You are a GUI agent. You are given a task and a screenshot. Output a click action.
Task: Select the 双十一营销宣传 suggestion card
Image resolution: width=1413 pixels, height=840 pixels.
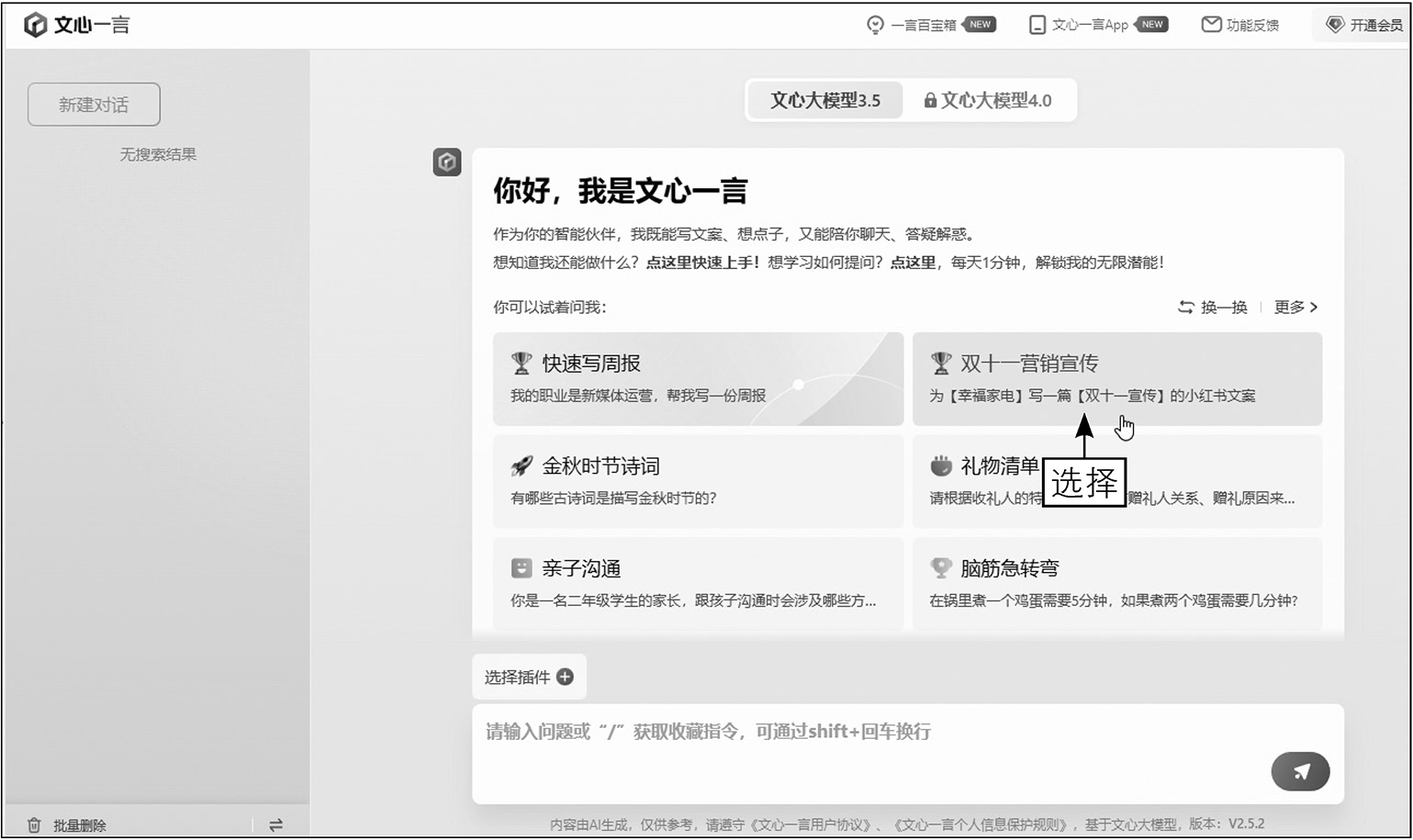pyautogui.click(x=1117, y=378)
